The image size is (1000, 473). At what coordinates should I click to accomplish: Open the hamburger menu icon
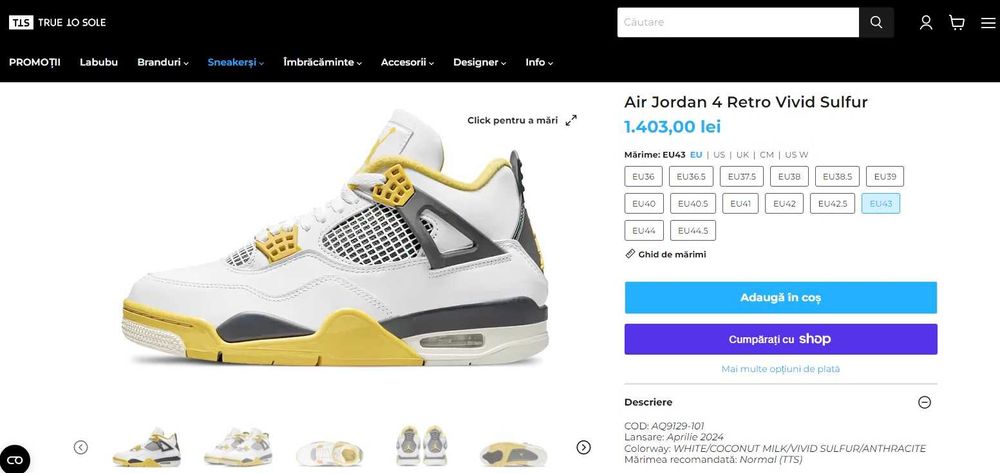(x=988, y=22)
